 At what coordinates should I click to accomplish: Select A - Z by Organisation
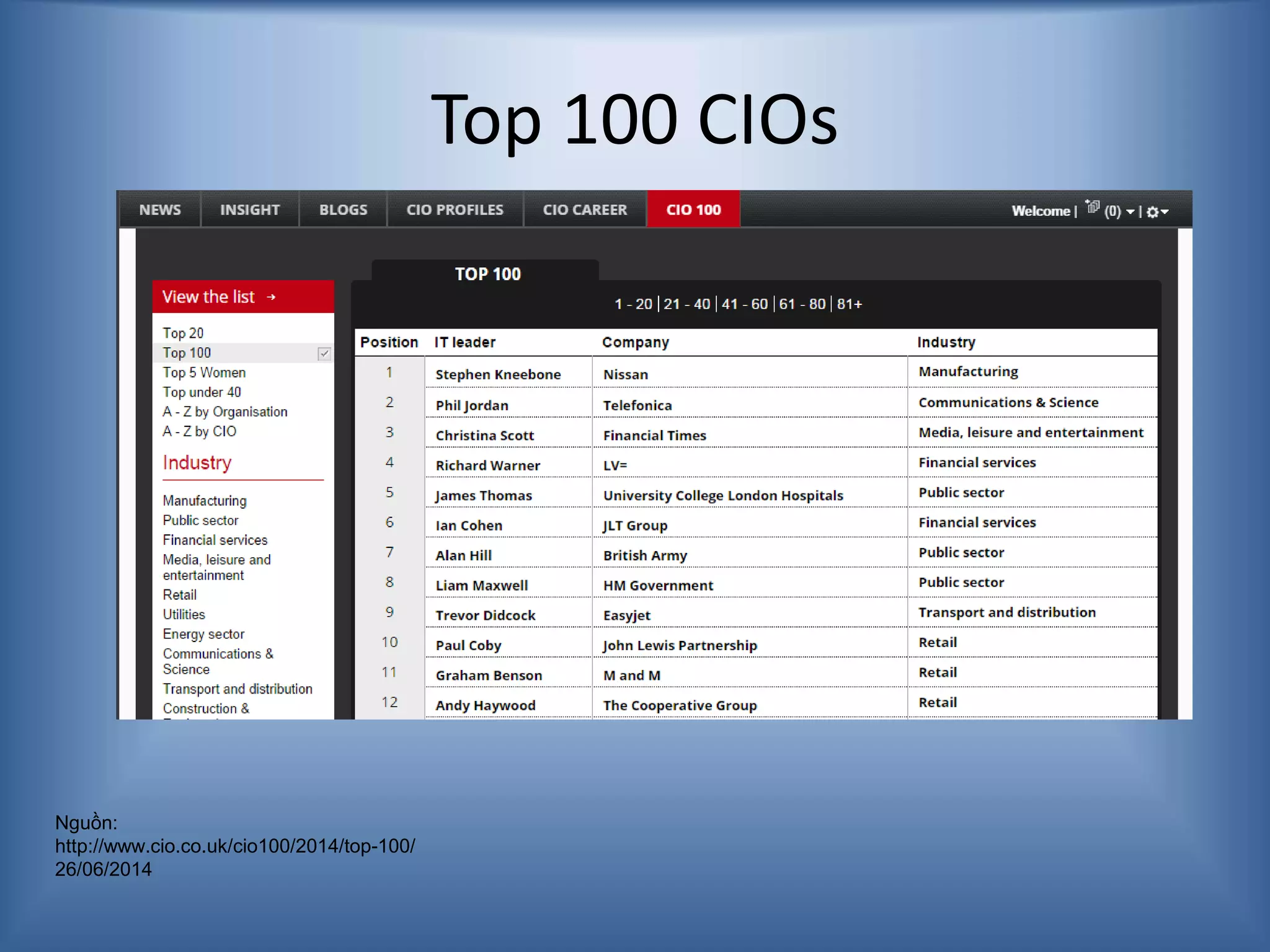coord(224,412)
